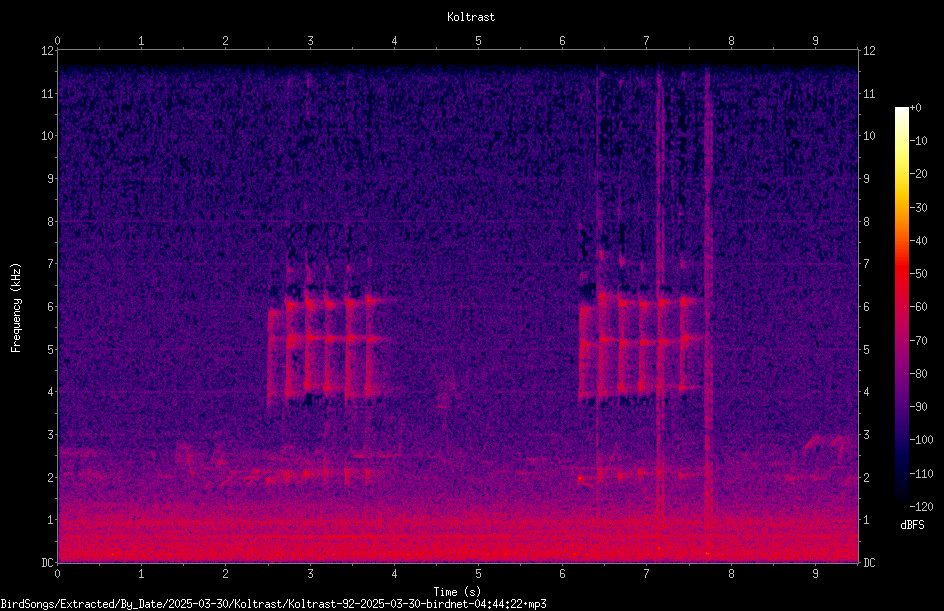Click the "-50" label on the color scale
Screen dimensions: 944x611
coord(918,274)
